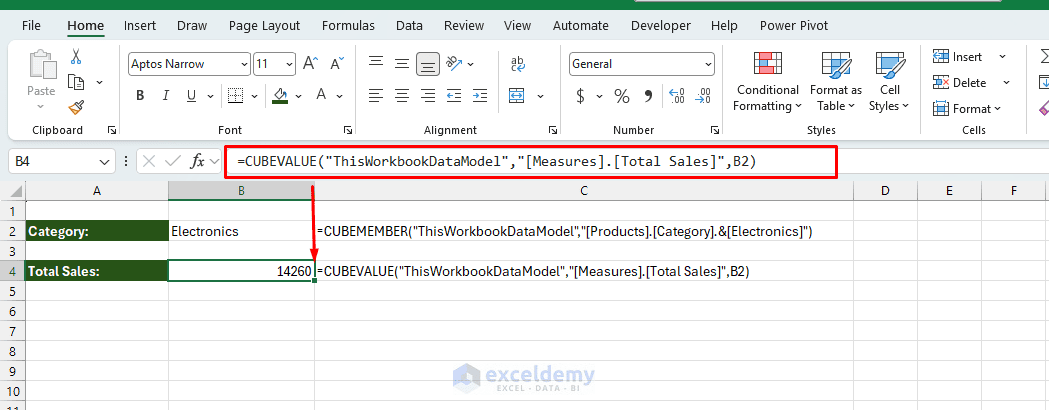The height and width of the screenshot is (410, 1049).
Task: Expand the Borders dropdown arrow
Action: [254, 96]
